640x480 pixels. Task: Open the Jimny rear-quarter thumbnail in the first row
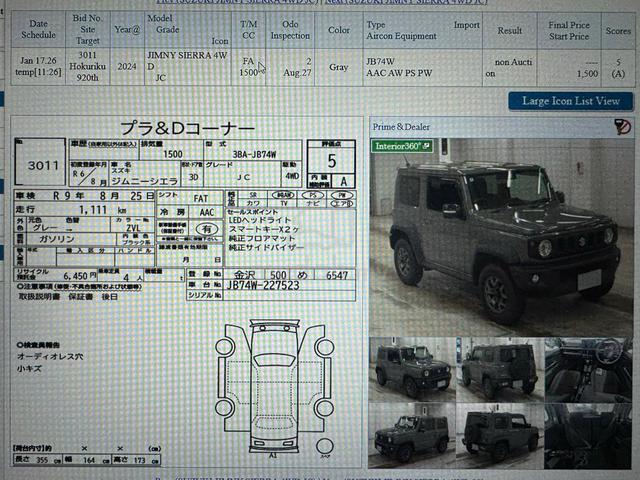(500, 369)
